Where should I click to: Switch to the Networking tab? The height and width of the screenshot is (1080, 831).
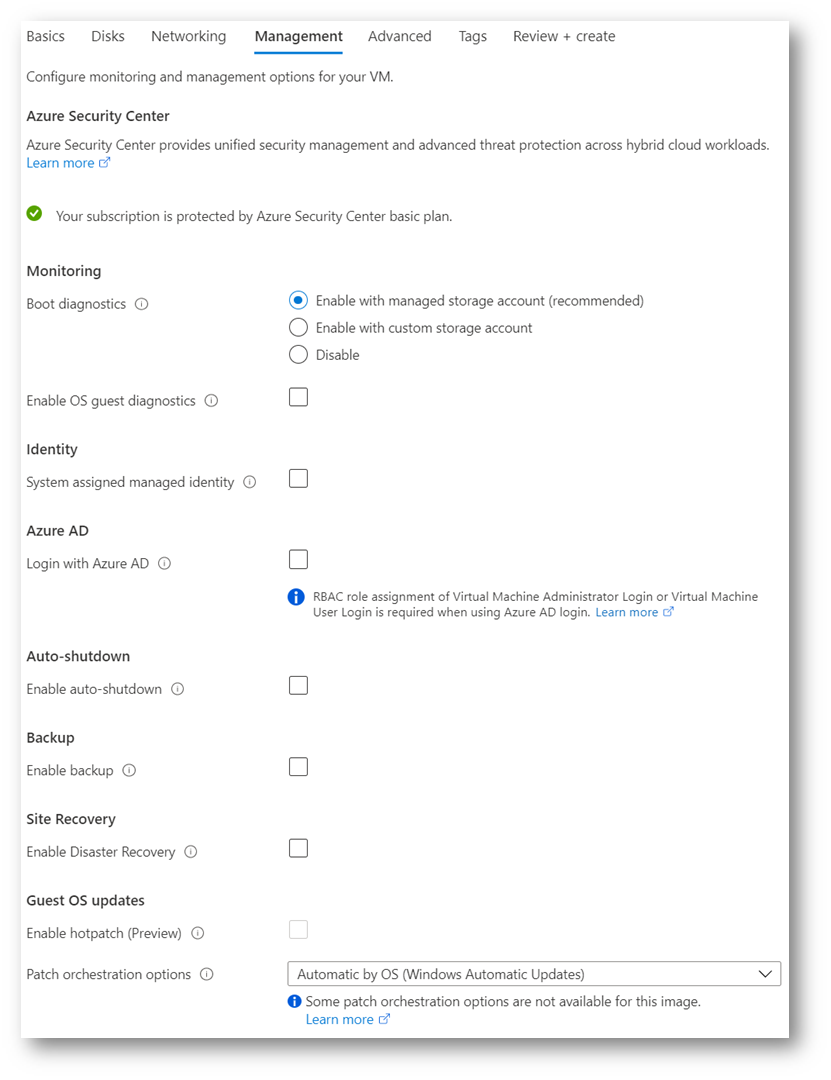coord(188,36)
